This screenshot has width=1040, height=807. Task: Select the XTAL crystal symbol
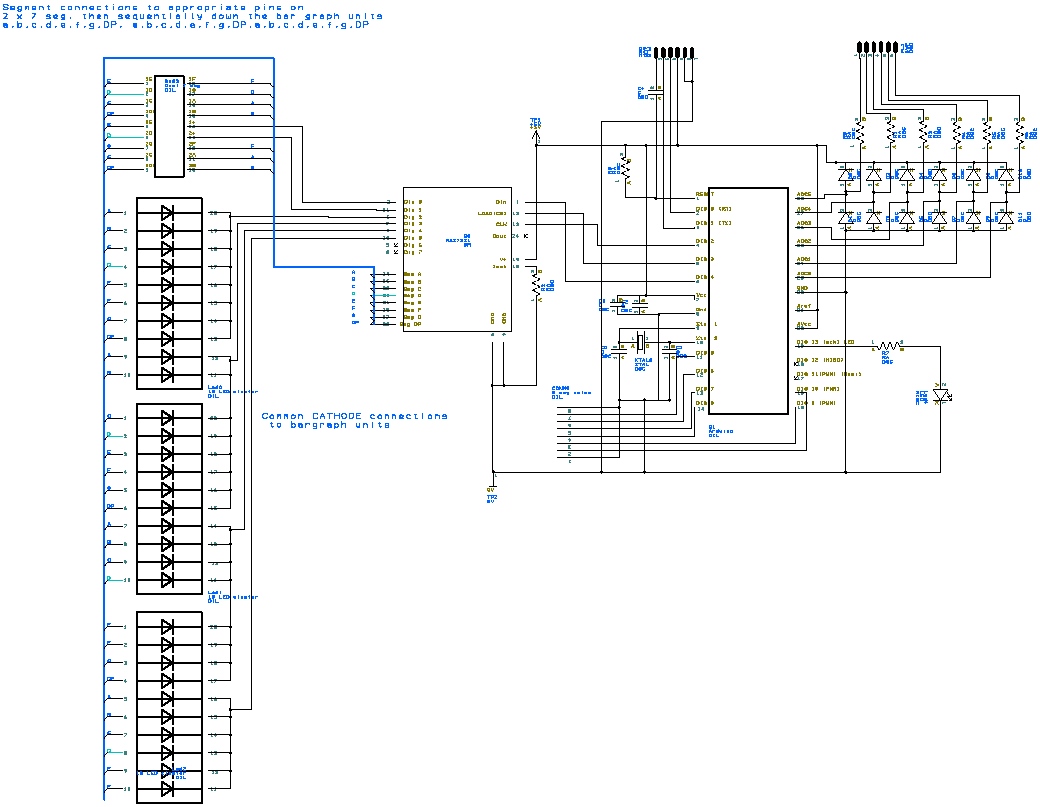click(640, 341)
